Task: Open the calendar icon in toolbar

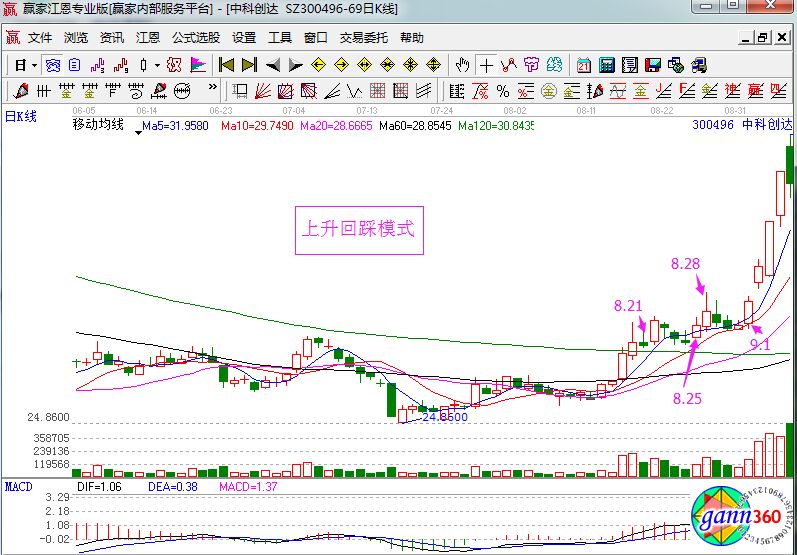Action: pos(584,65)
